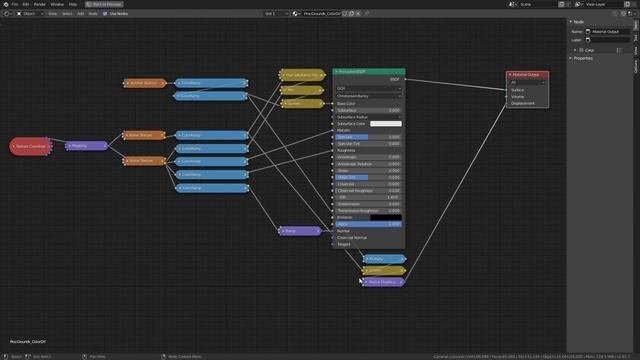Click the browse material sphere icon
Screen dimensions: 640x360
296,13
